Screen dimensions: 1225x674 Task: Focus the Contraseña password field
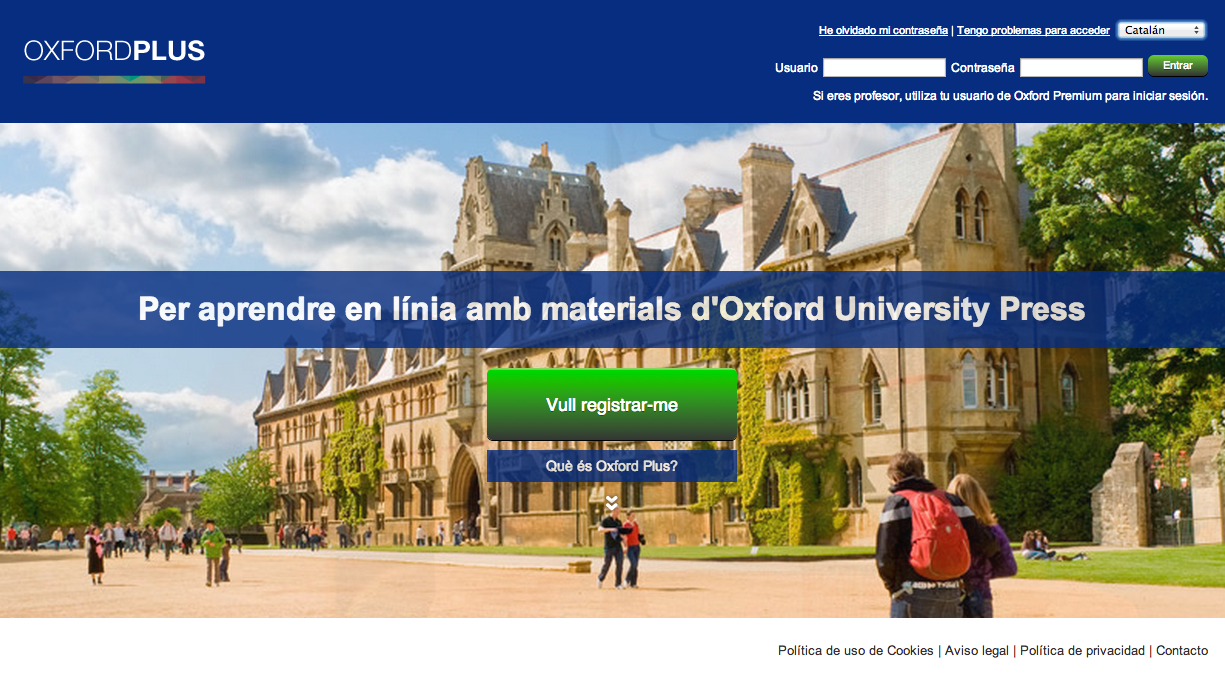point(1081,68)
